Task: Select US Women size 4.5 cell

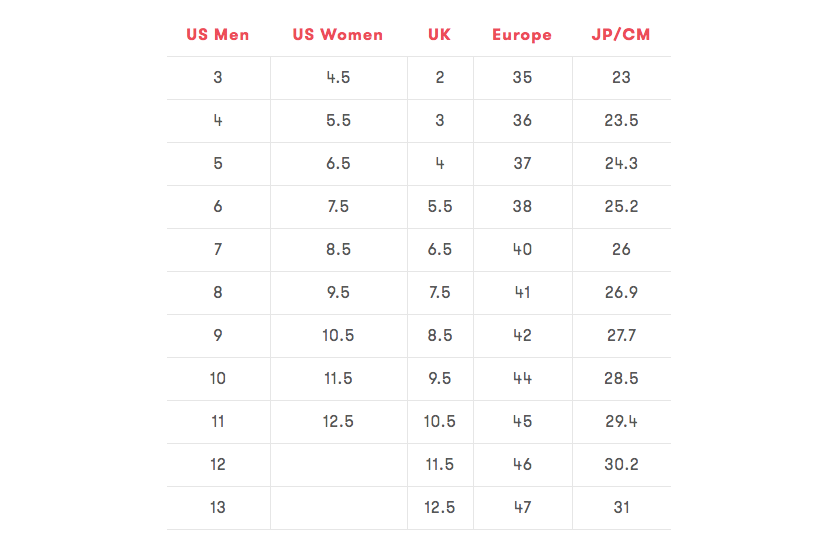Action: [338, 78]
